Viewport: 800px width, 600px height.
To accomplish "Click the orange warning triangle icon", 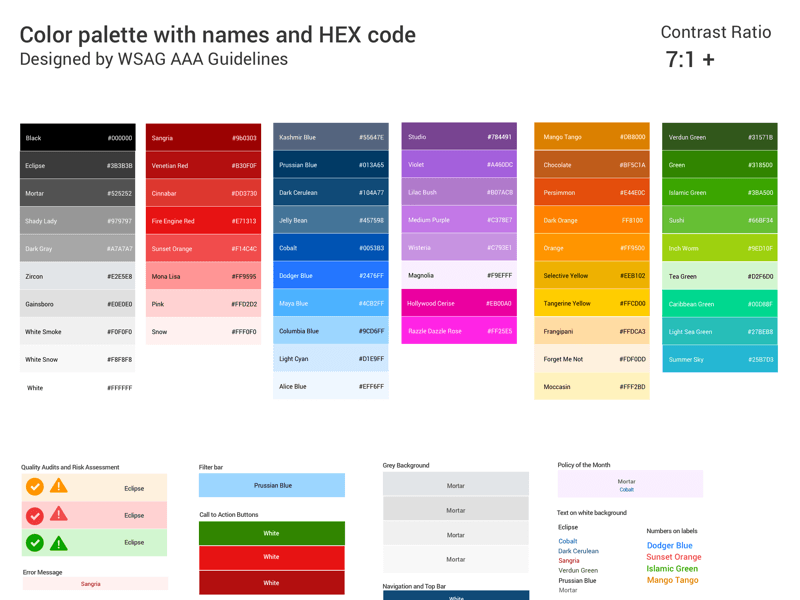I will [59, 486].
